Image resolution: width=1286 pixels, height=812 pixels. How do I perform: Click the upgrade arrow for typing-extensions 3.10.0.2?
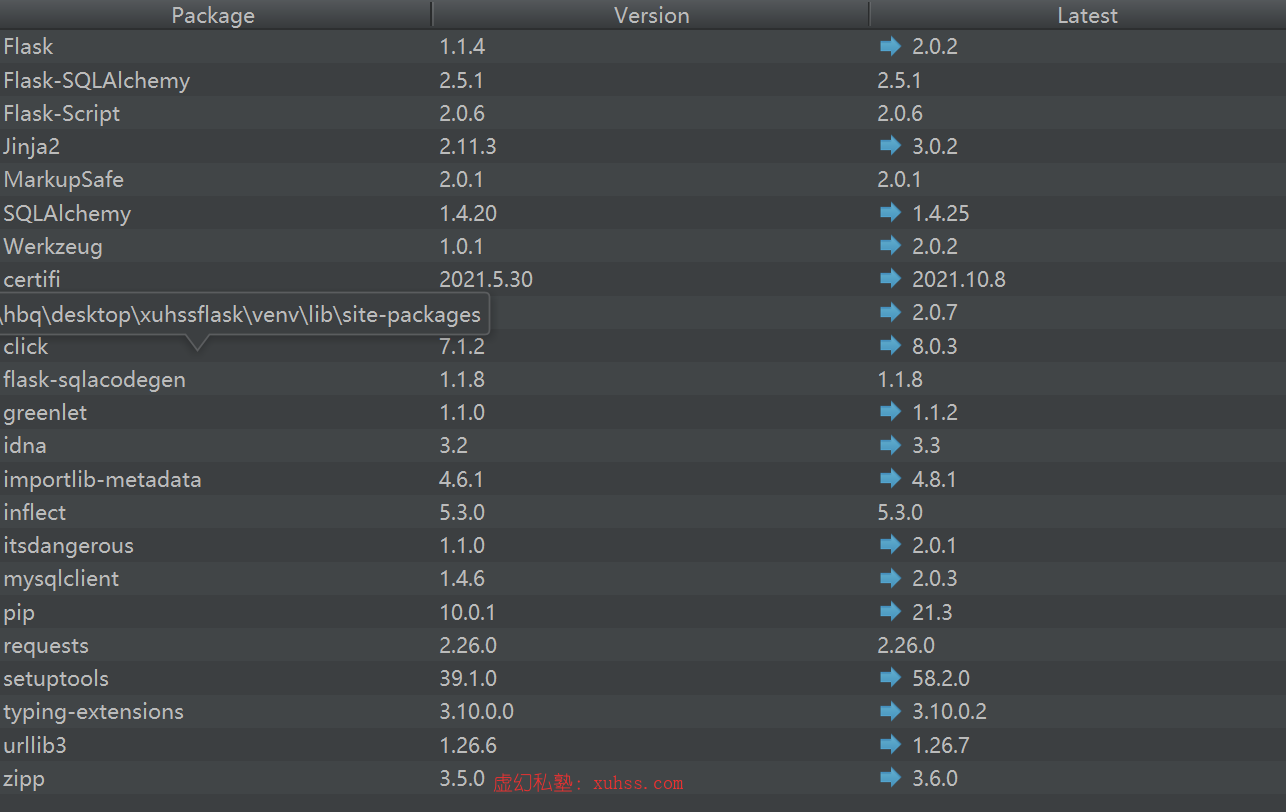[890, 711]
